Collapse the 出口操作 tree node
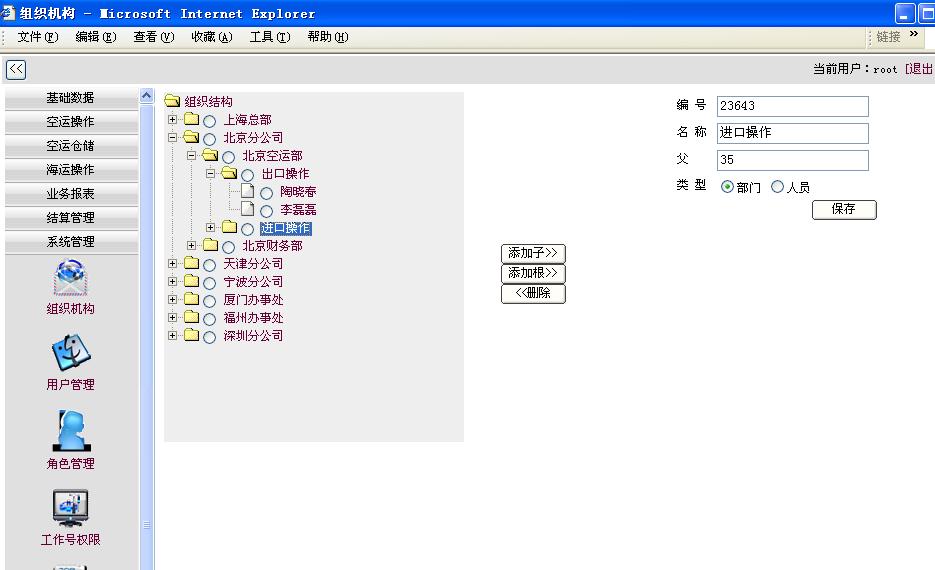This screenshot has height=570, width=935. click(x=210, y=174)
